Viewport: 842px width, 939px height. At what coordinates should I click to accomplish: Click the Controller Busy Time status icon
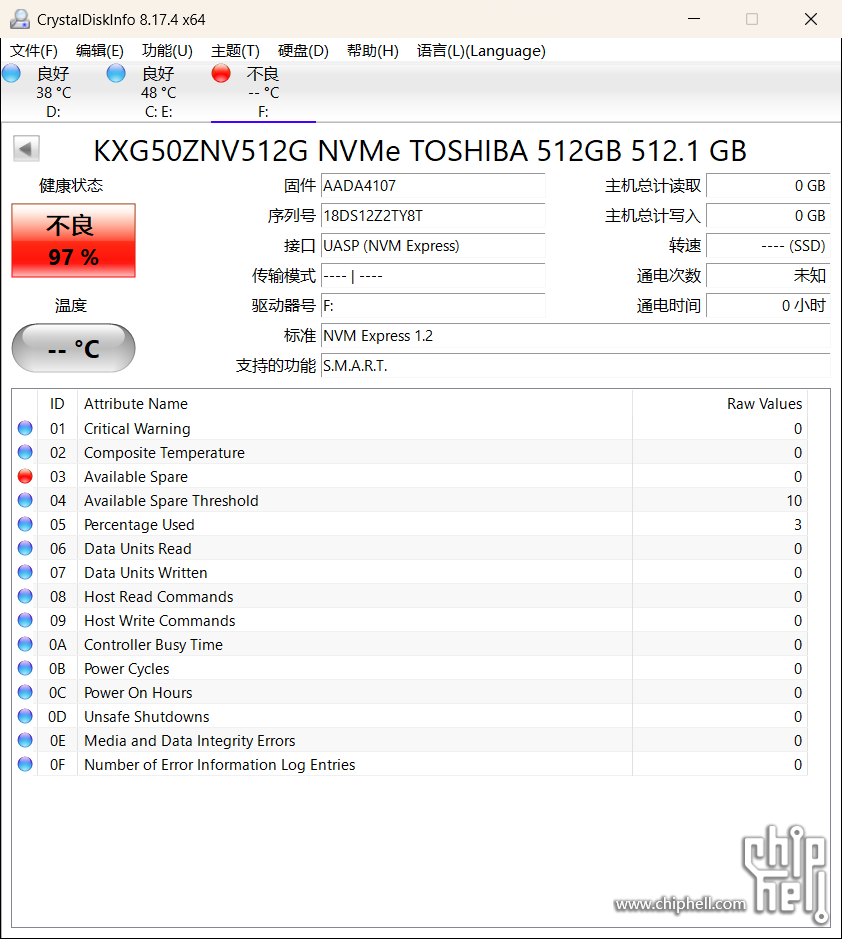(25, 644)
